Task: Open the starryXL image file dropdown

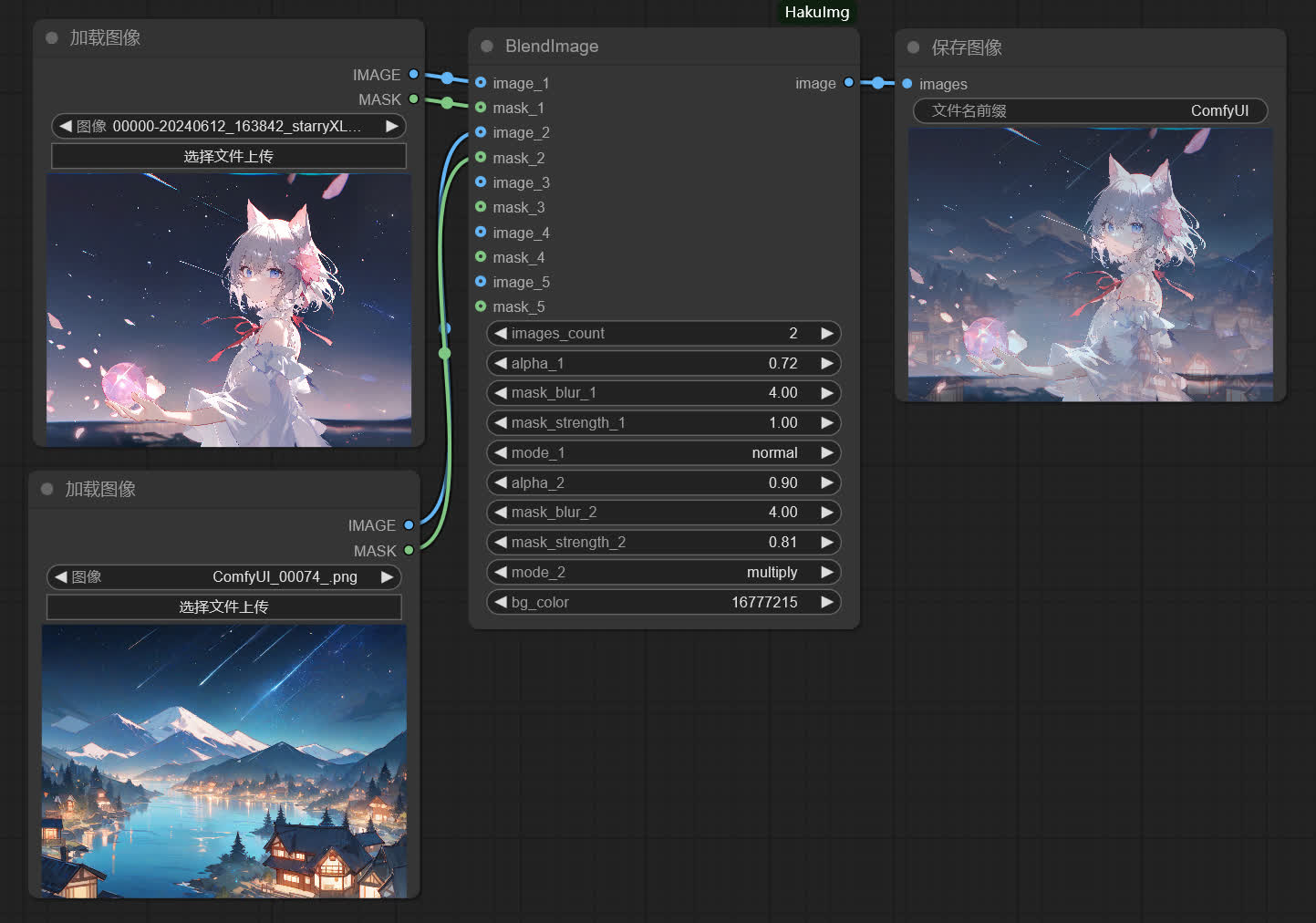Action: pos(229,126)
